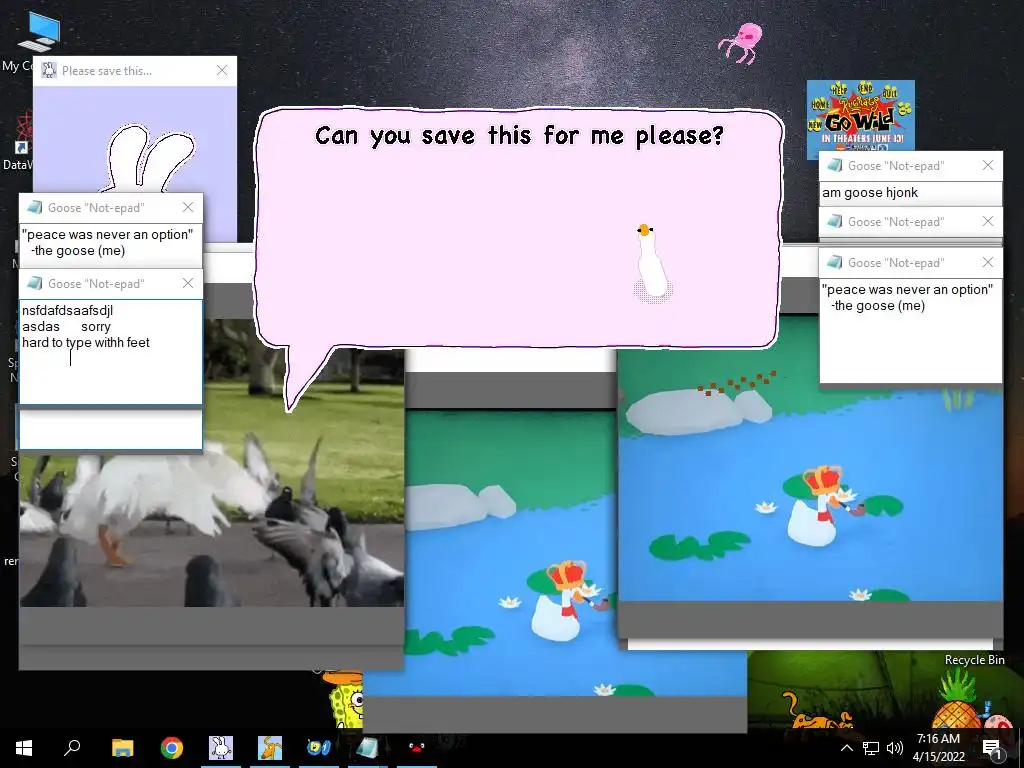This screenshot has width=1024, height=768.
Task: Click the goose chasing pigeons photo
Action: coord(212,496)
